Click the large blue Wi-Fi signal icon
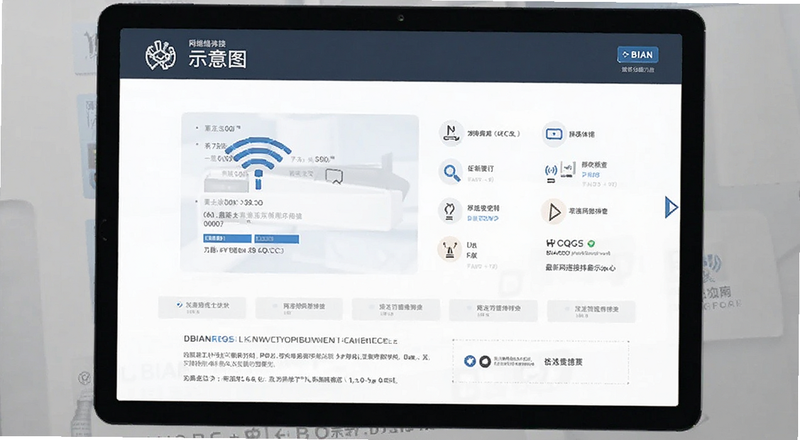The width and height of the screenshot is (800, 440). point(258,161)
